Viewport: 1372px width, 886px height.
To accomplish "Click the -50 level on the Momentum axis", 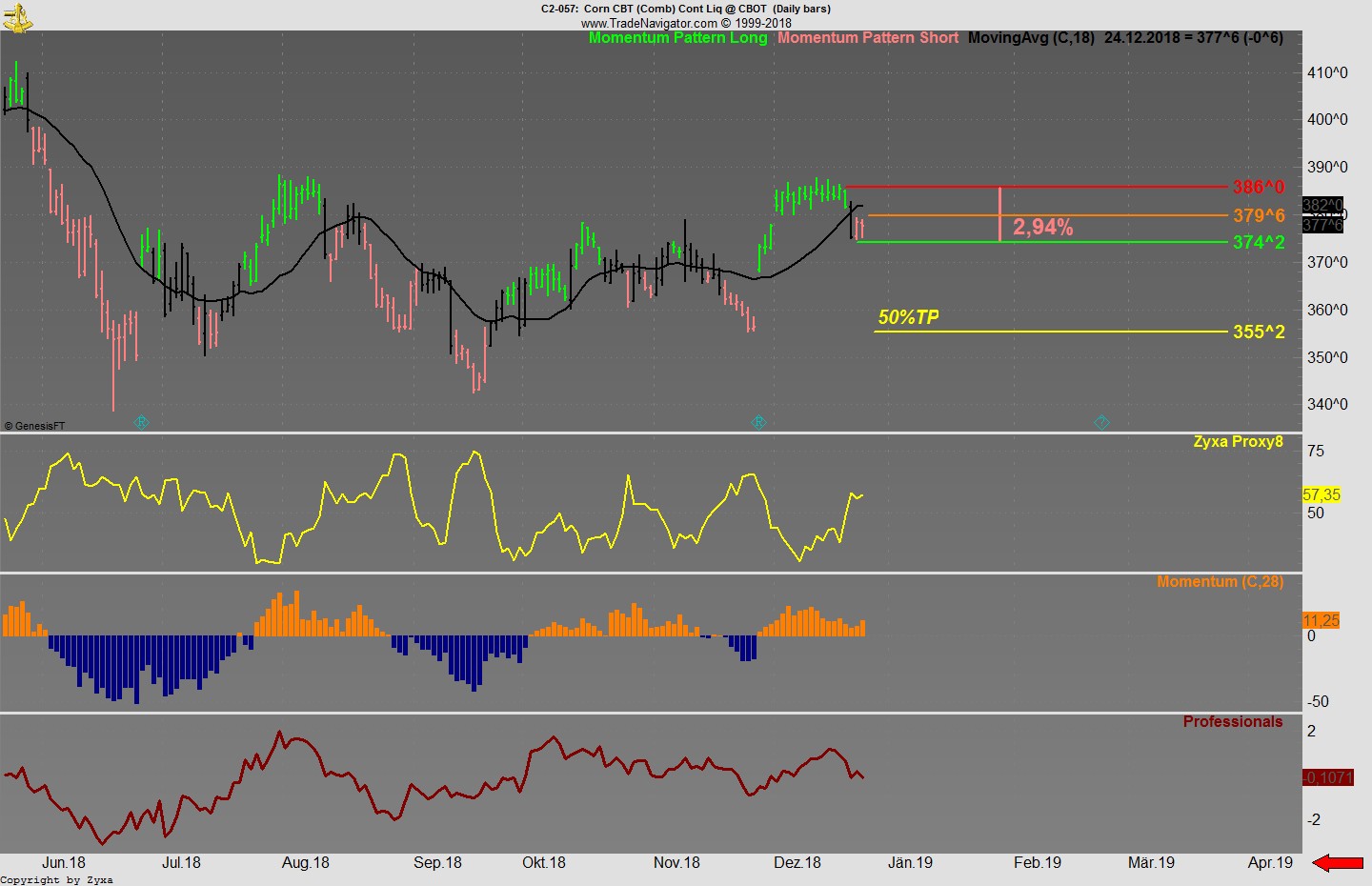I will coord(1318,702).
